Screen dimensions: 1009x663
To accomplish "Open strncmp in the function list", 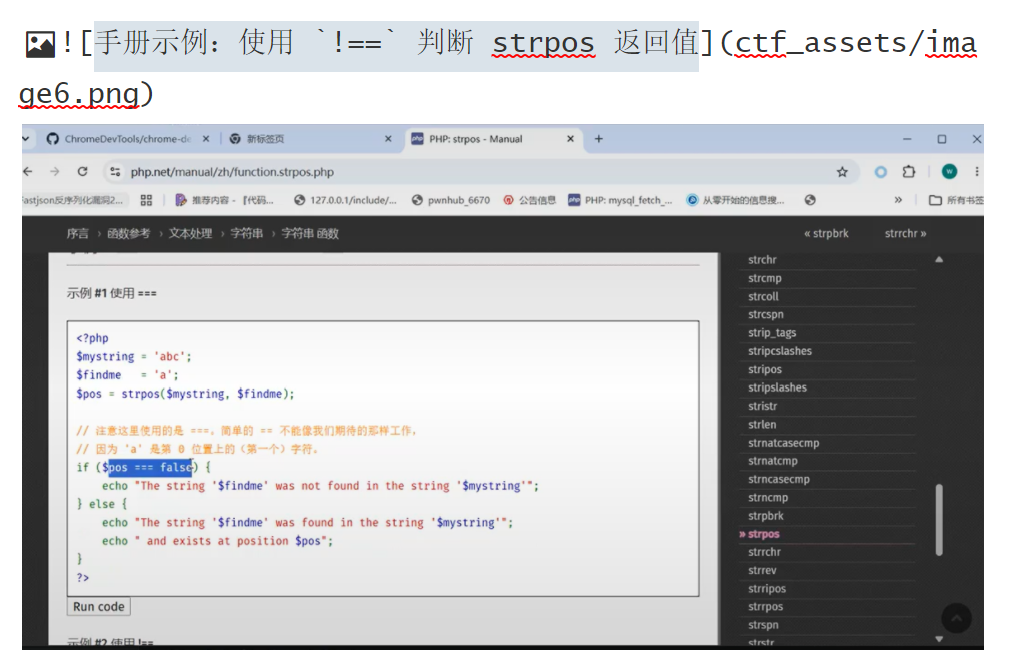I will (x=768, y=498).
